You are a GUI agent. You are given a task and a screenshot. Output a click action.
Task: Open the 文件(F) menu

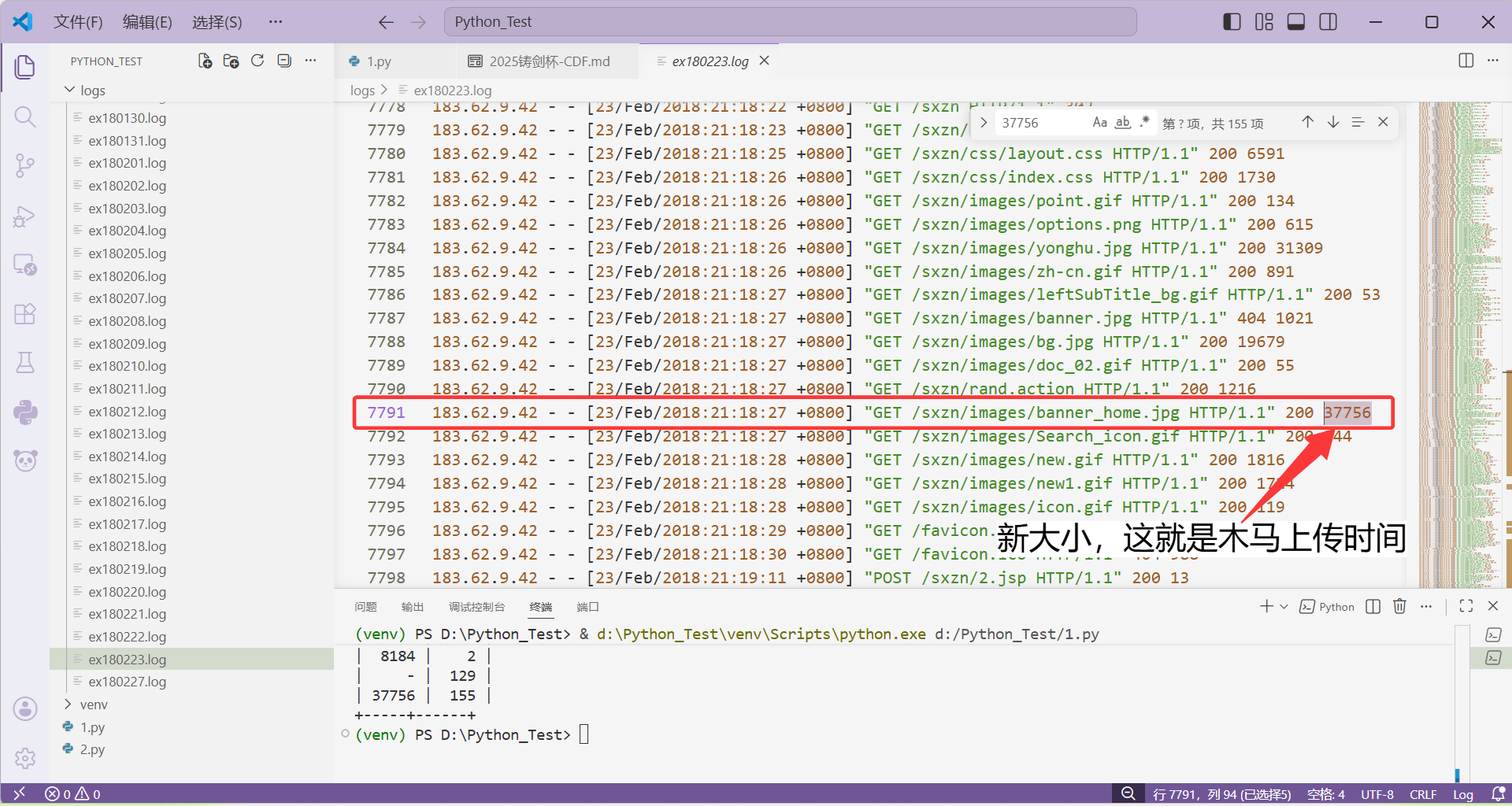point(78,22)
